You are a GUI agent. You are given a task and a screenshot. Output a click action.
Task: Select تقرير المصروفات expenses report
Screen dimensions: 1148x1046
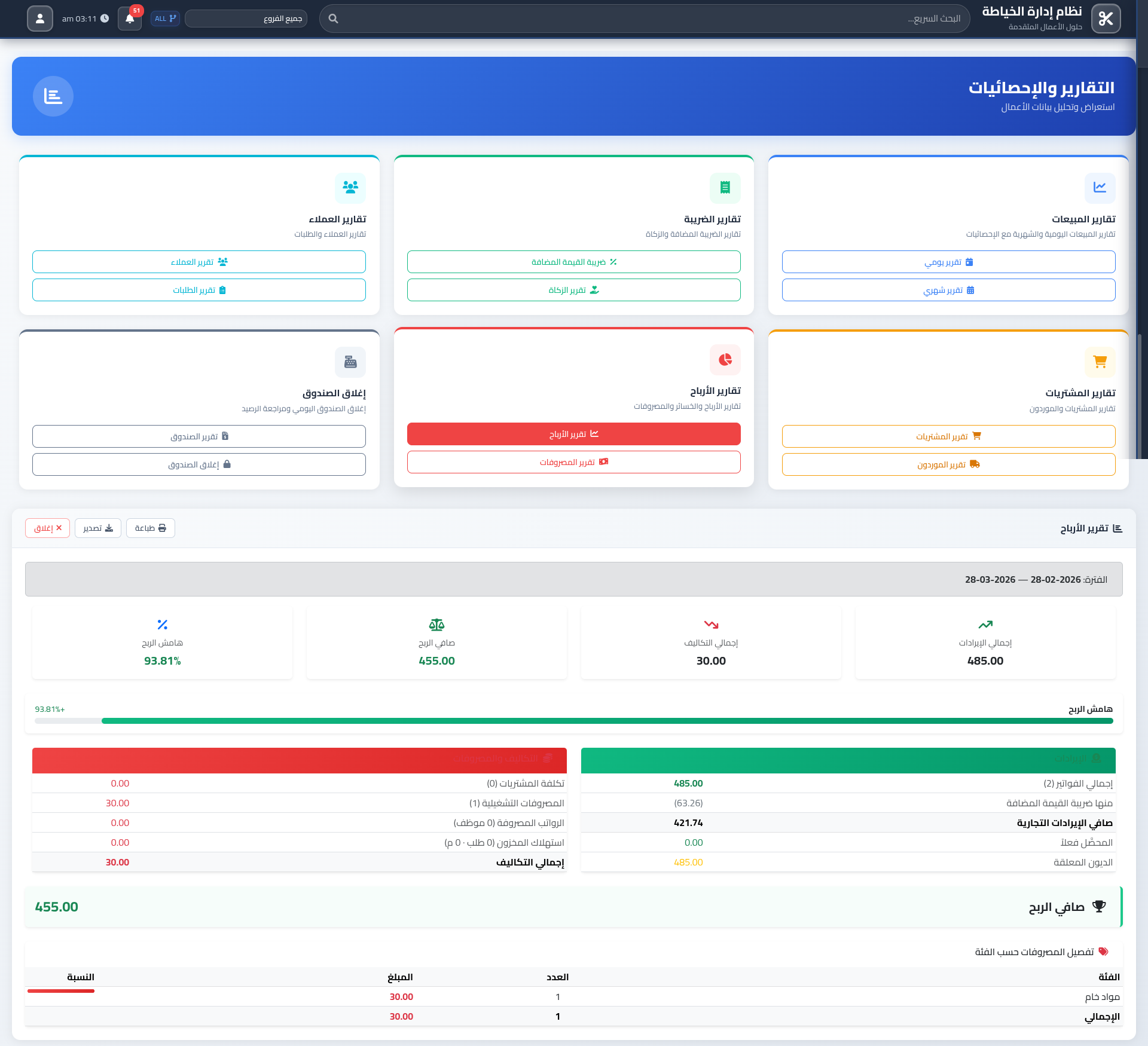(573, 462)
